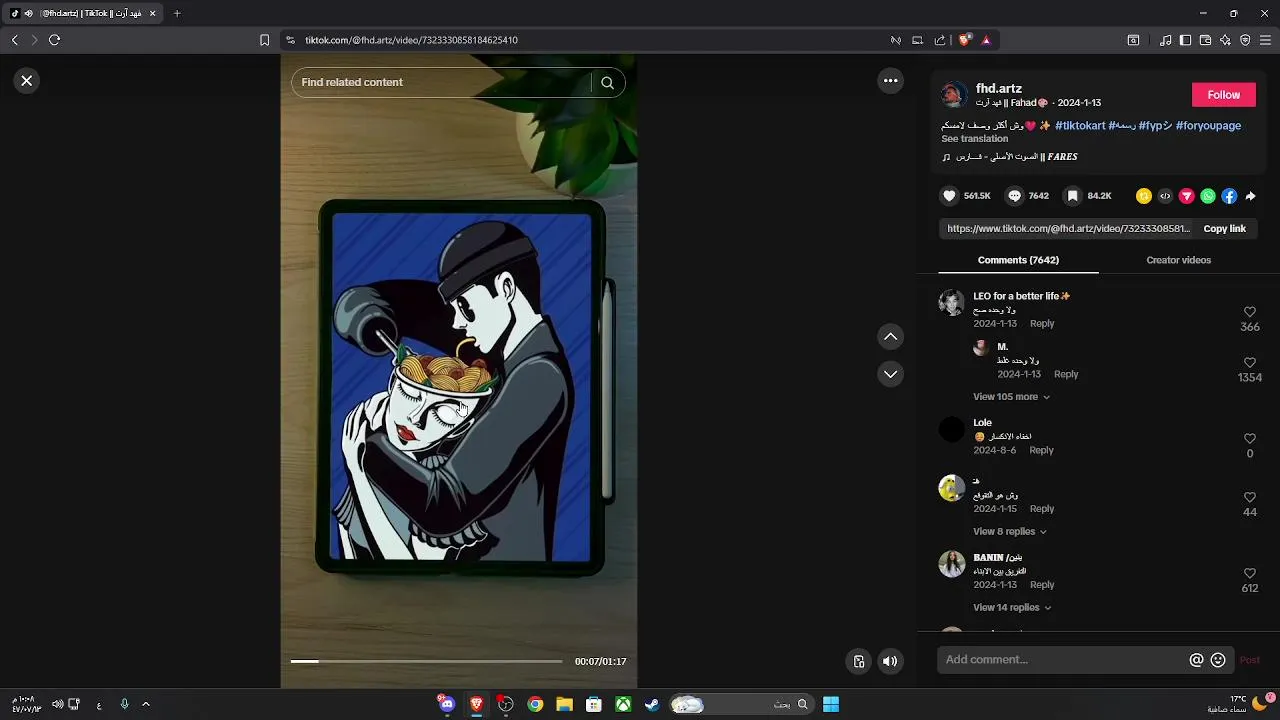This screenshot has width=1280, height=720.
Task: Click the Brave Shields lion icon
Action: [x=964, y=40]
